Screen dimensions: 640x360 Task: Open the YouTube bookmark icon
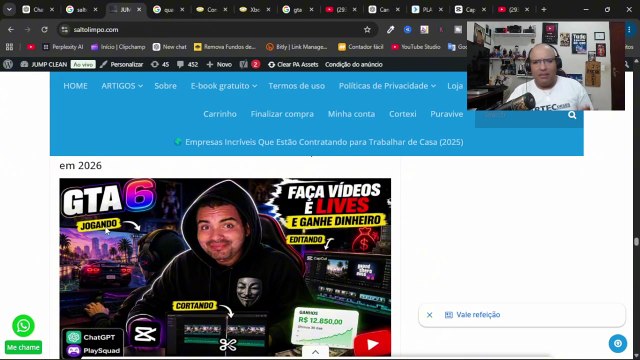[x=31, y=47]
